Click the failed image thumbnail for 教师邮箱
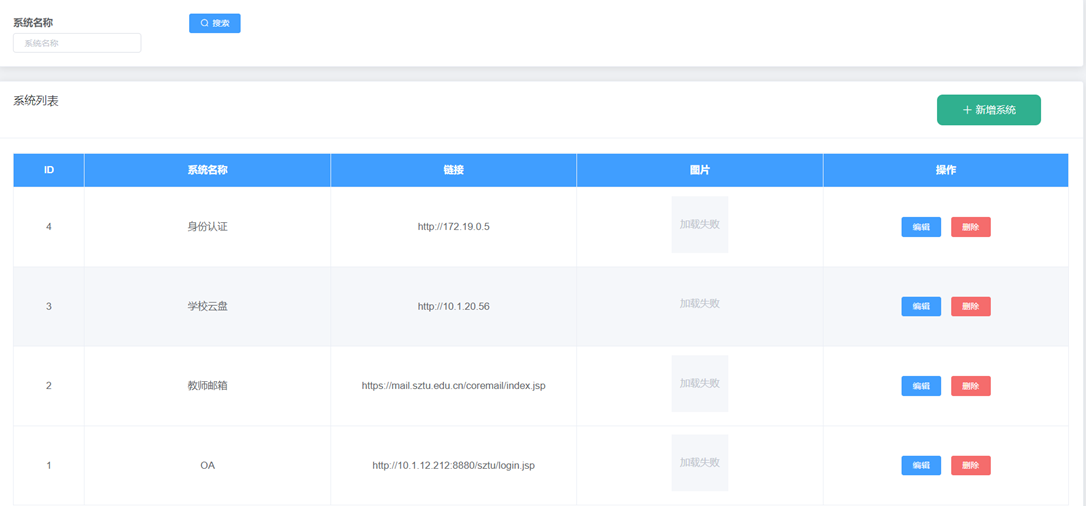The width and height of the screenshot is (1086, 506). tap(699, 384)
